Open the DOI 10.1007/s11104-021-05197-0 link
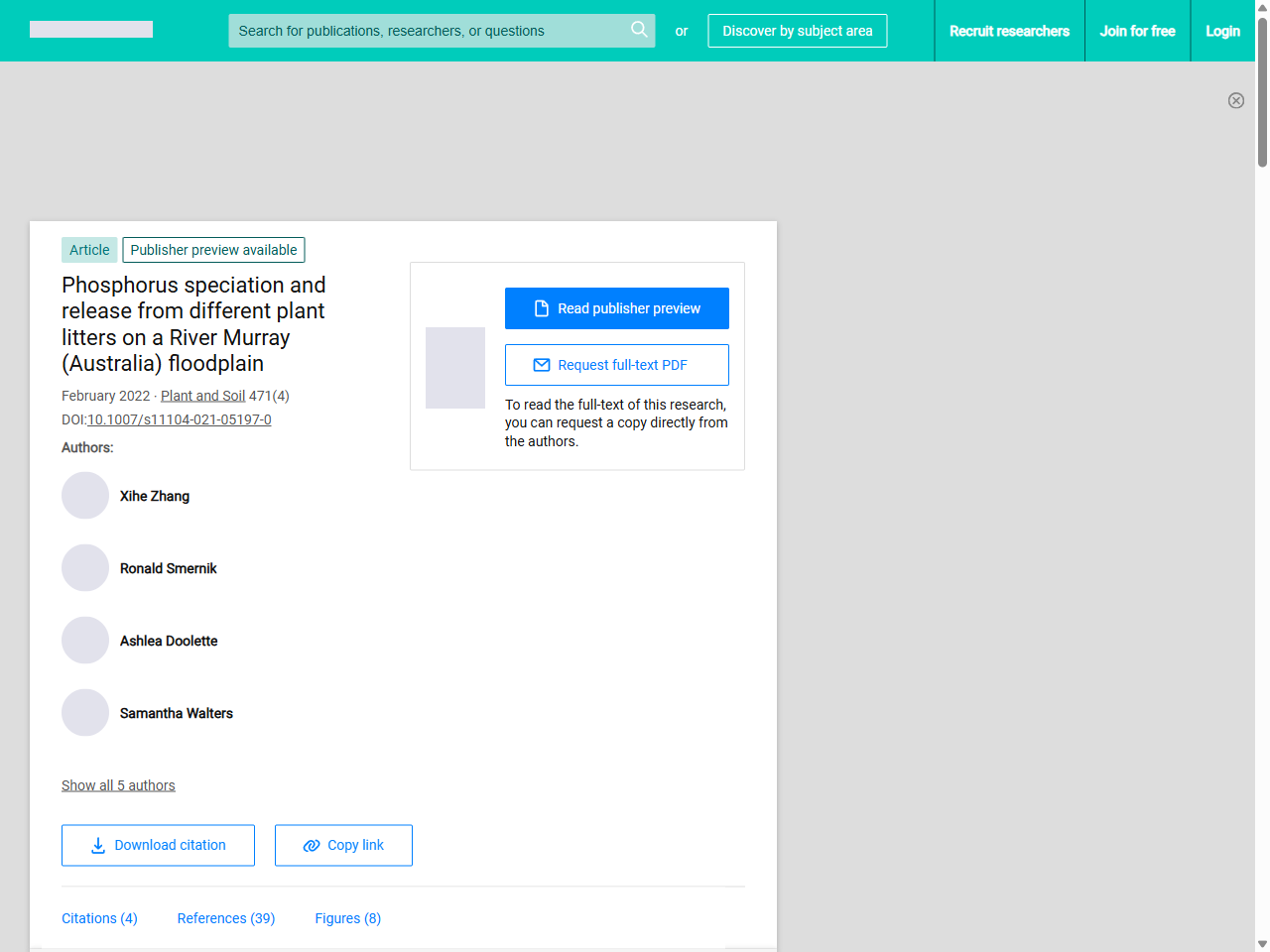 pos(180,419)
